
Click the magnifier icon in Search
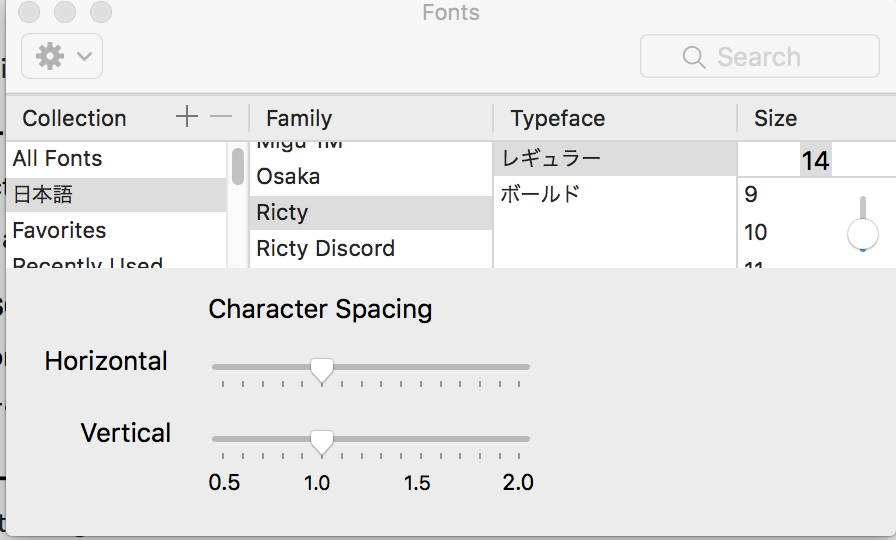tap(693, 57)
